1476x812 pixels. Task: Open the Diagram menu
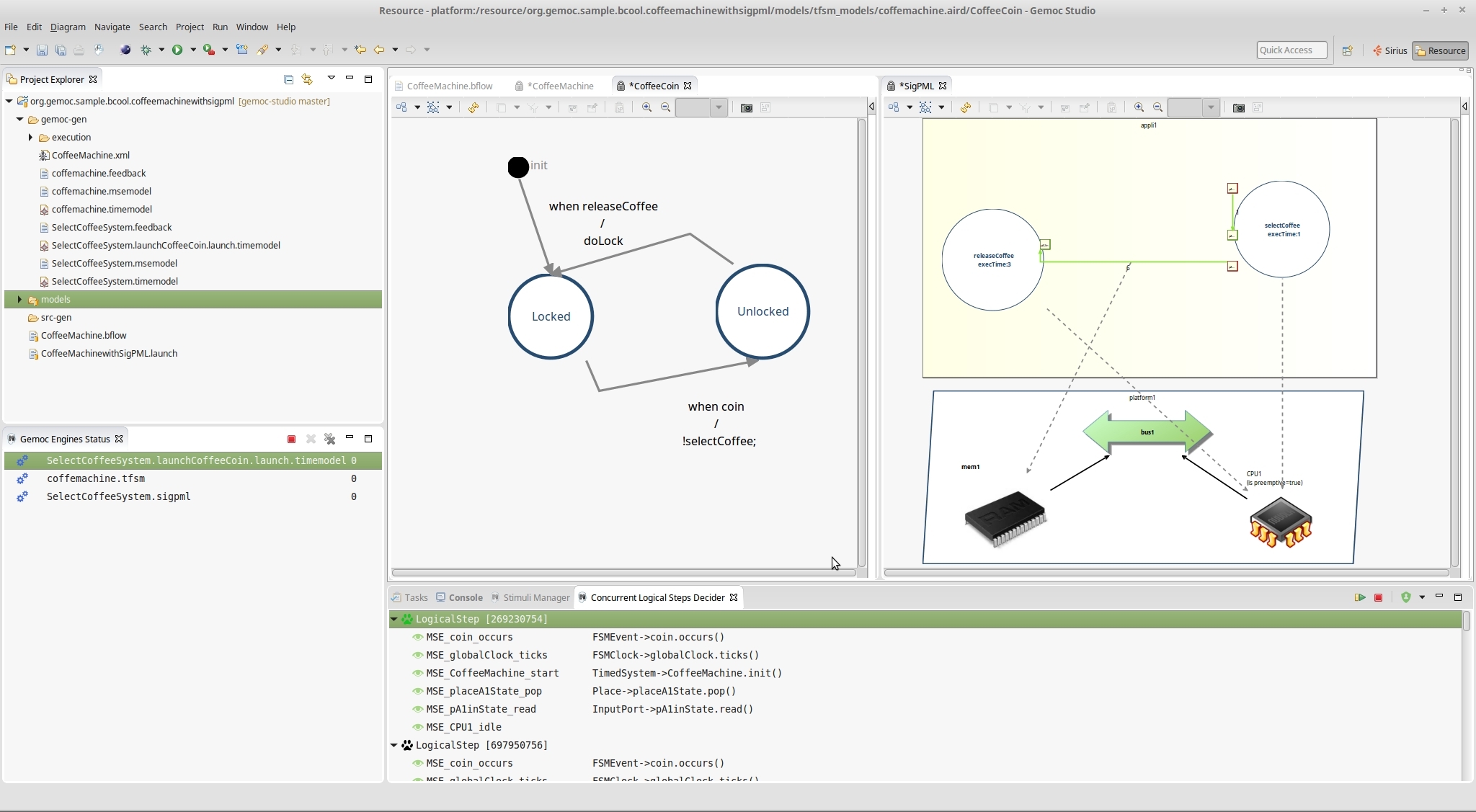tap(68, 27)
